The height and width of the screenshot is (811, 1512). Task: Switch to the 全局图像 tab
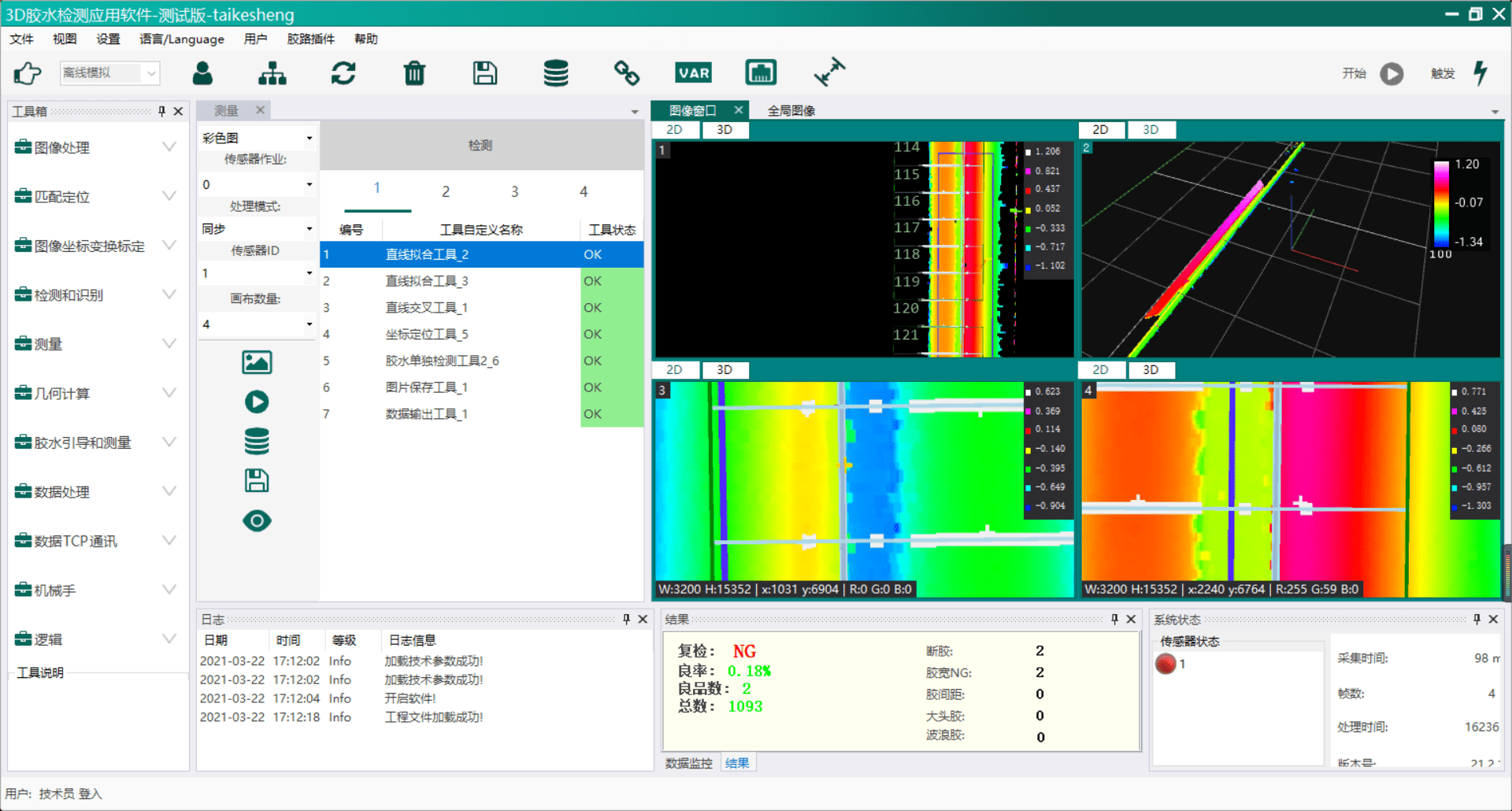click(791, 111)
